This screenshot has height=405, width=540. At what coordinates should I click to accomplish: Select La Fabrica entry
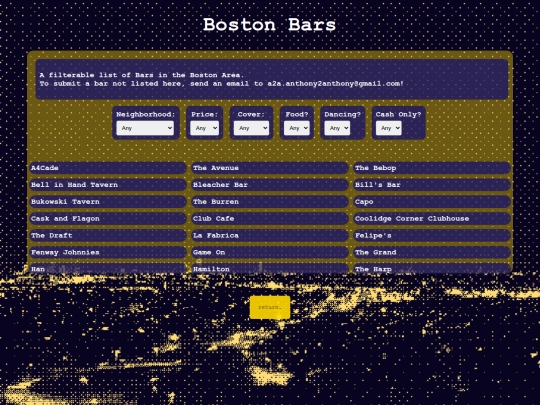(270, 235)
